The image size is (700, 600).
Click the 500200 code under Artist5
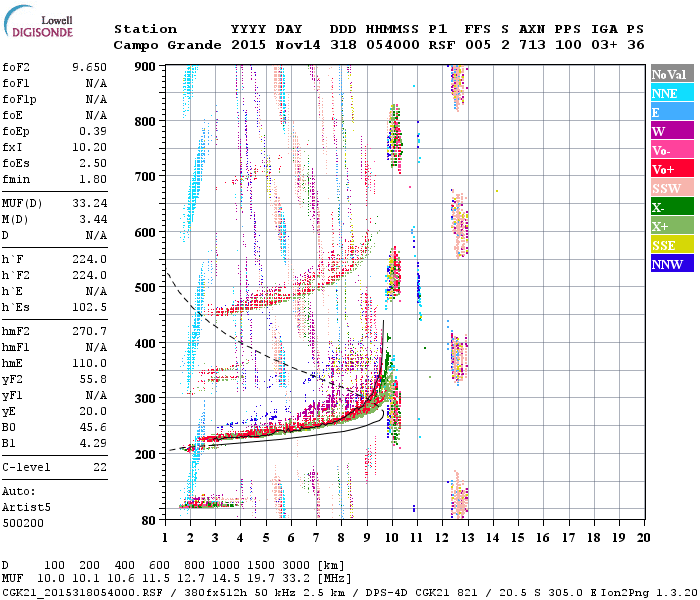(23, 523)
